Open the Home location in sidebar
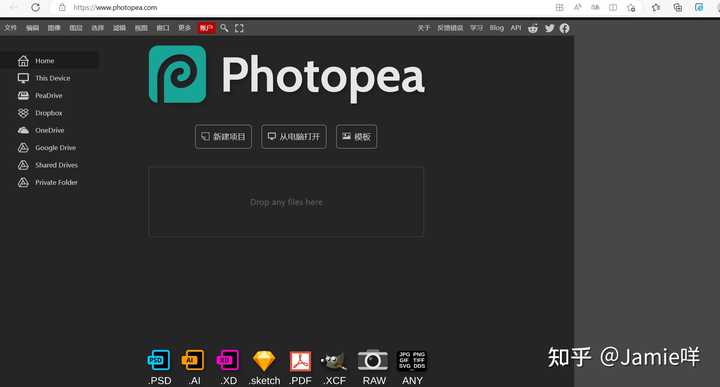720x387 pixels. (49, 61)
